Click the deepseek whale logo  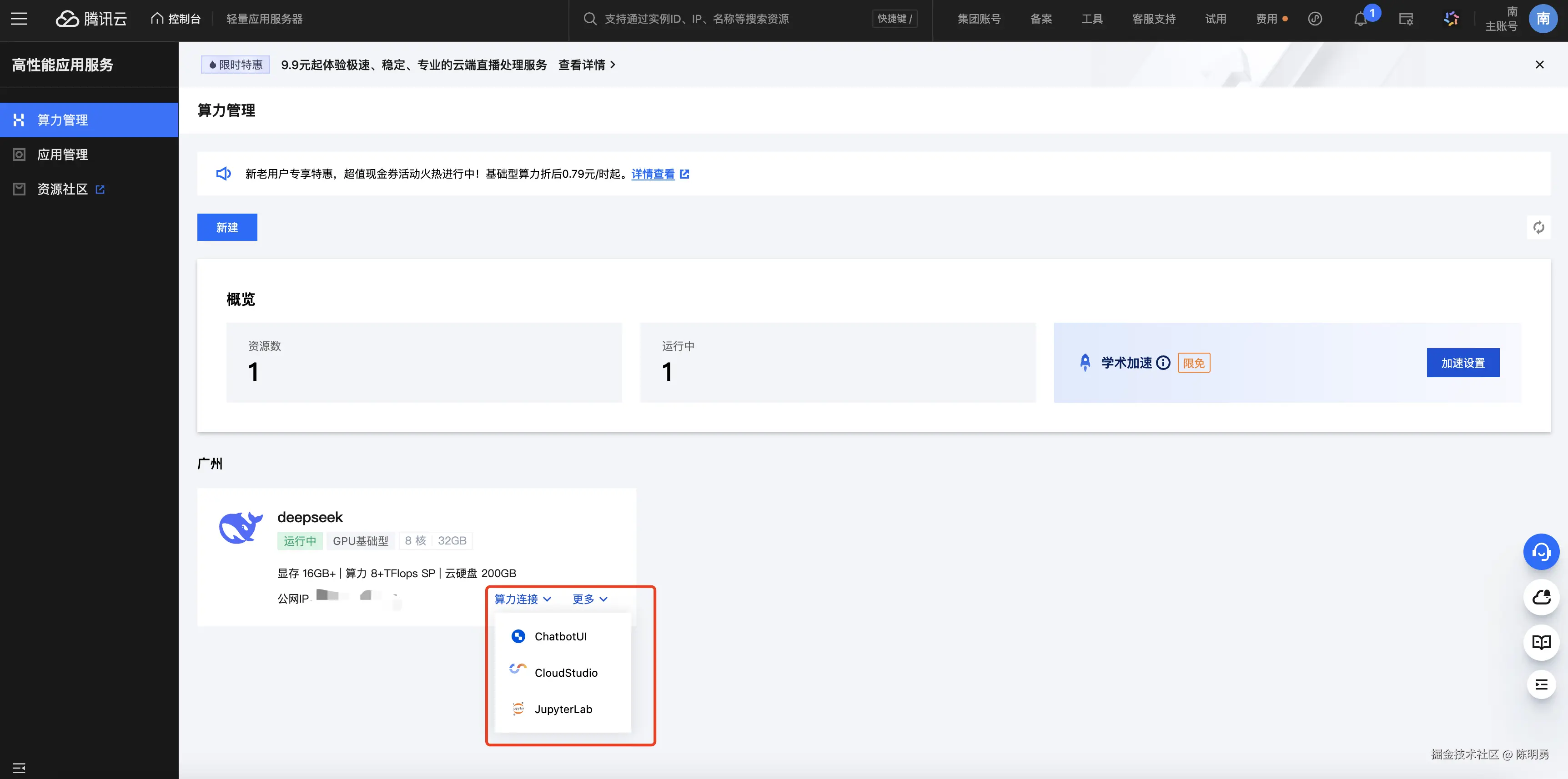pos(241,527)
